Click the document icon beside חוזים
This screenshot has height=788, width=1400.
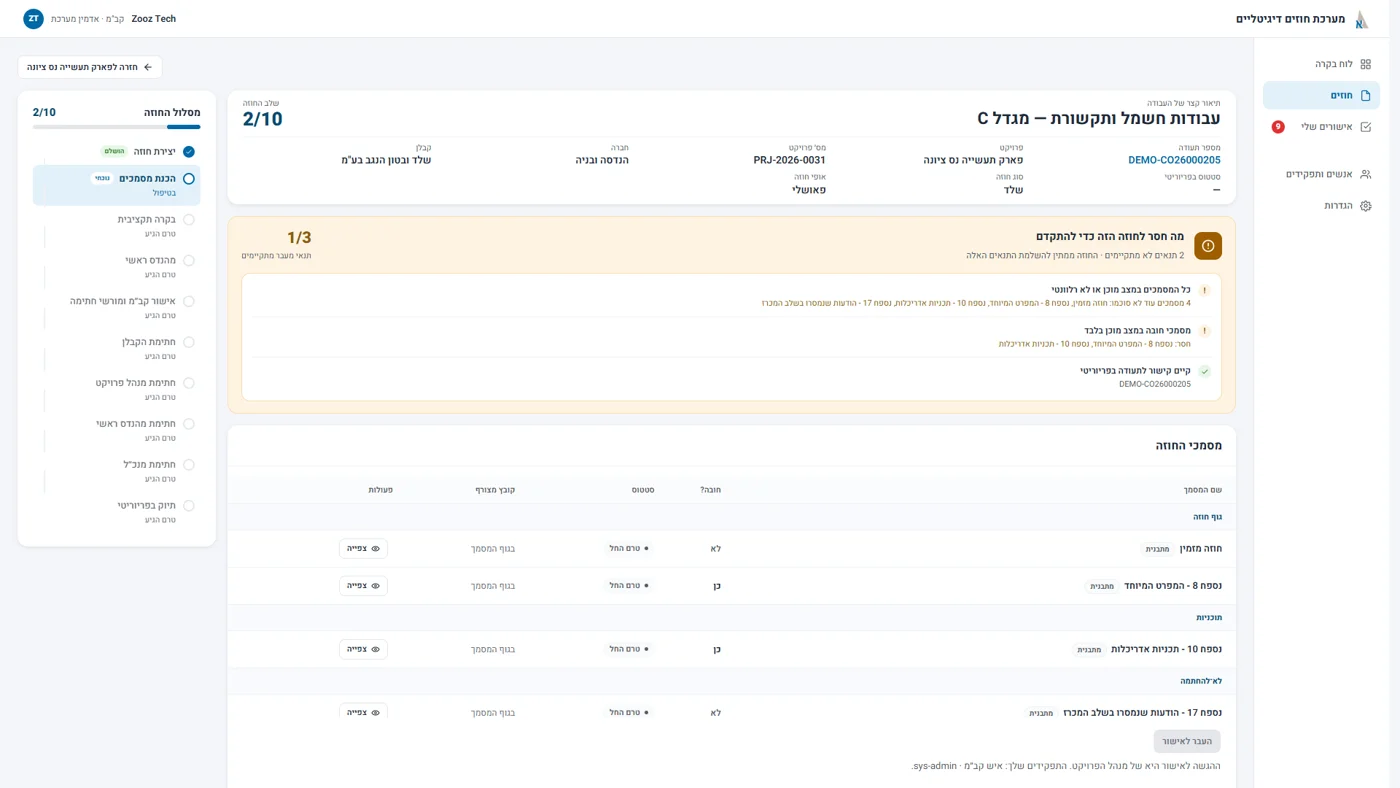click(1365, 96)
